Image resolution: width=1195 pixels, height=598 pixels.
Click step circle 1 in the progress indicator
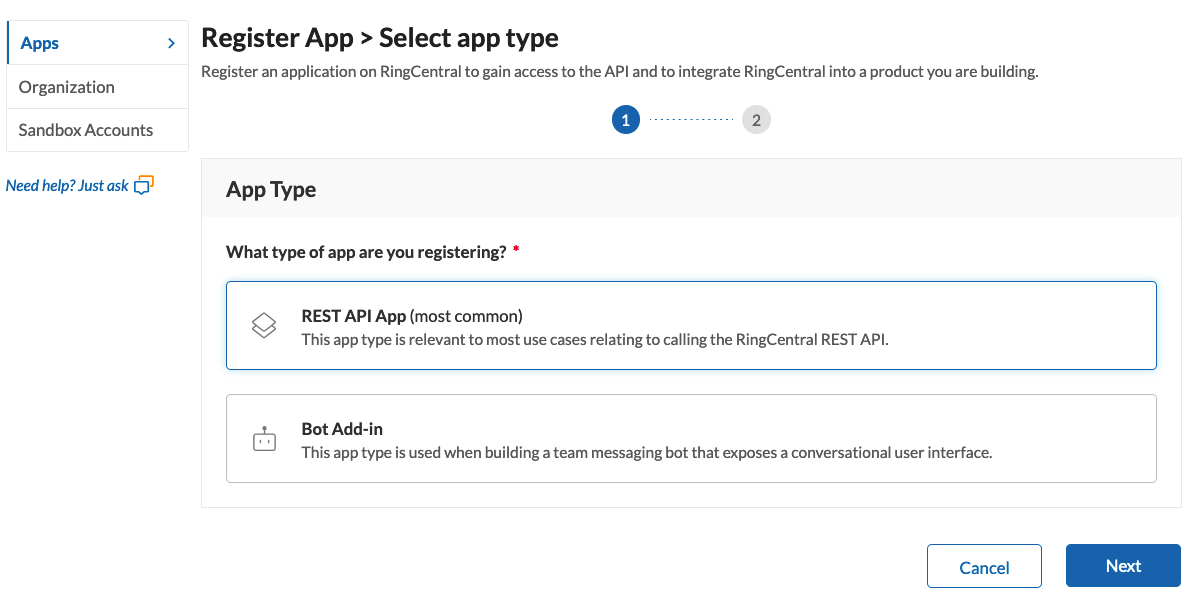pyautogui.click(x=625, y=119)
